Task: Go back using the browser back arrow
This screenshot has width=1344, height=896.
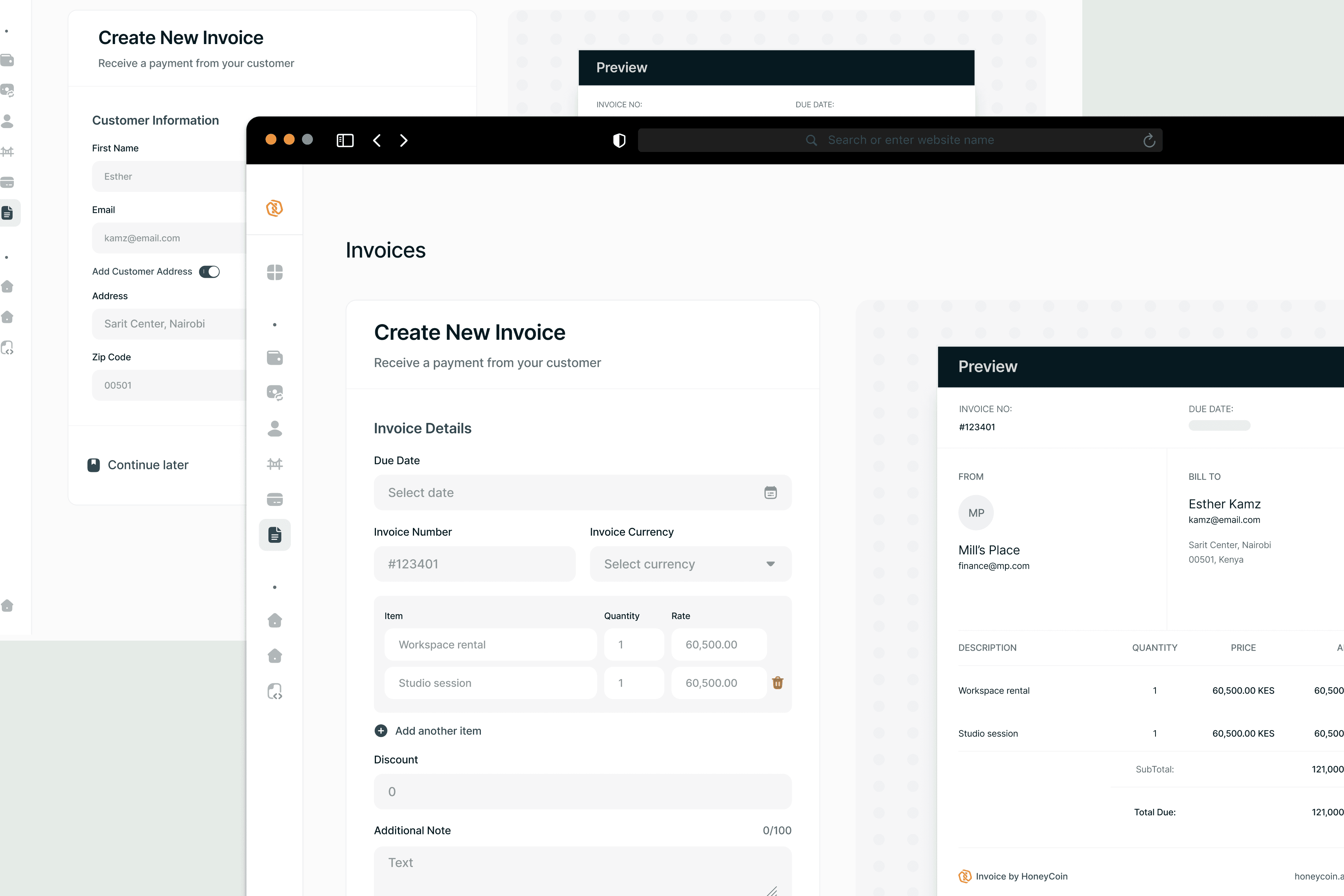Action: click(377, 141)
